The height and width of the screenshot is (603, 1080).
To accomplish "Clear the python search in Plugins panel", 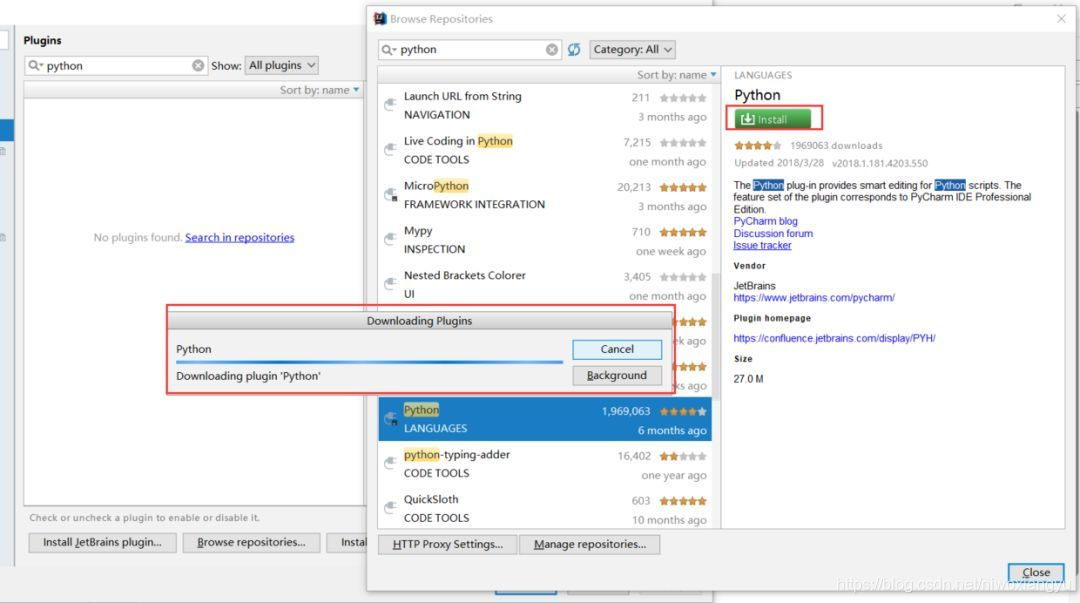I will (x=198, y=65).
